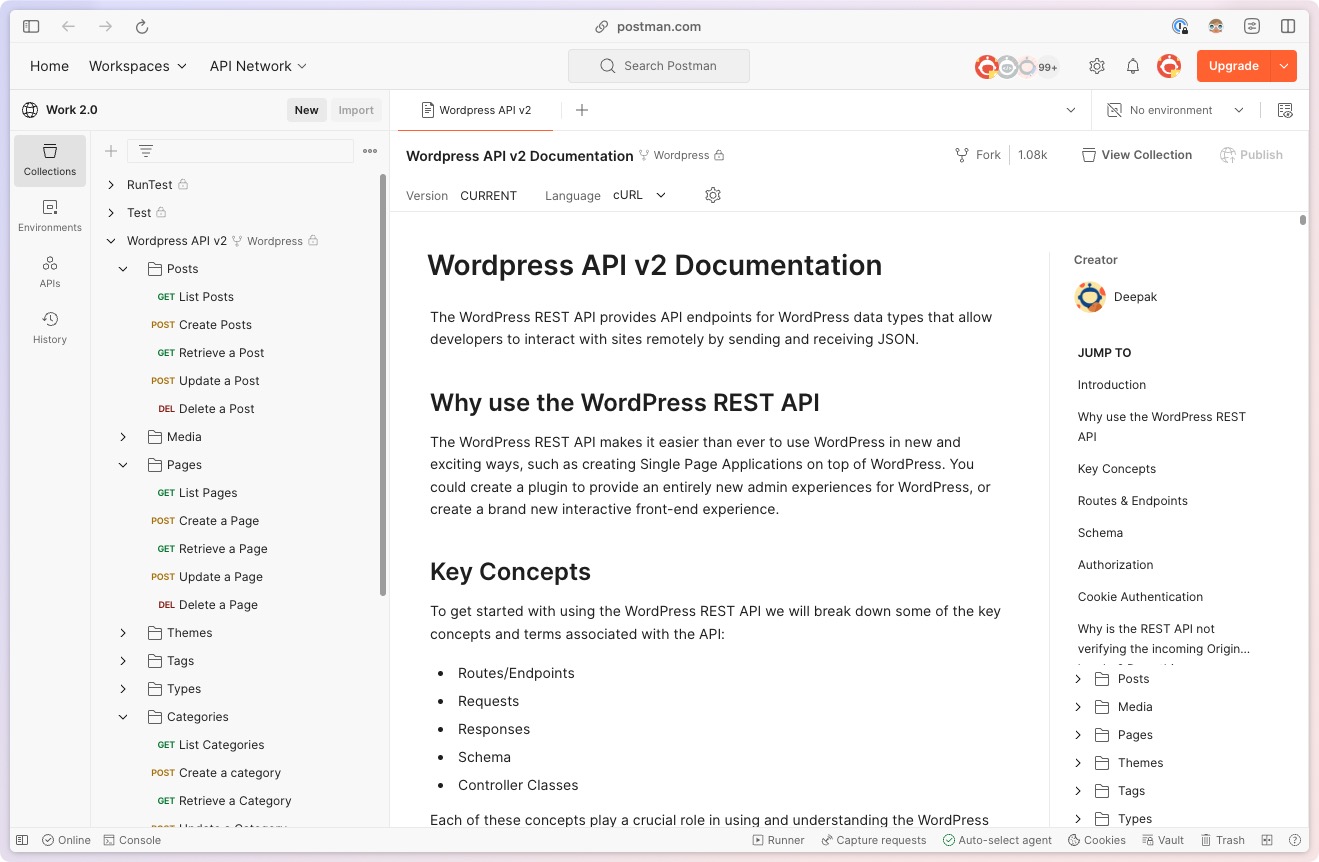The width and height of the screenshot is (1319, 862).
Task: Open the History sidebar panel
Action: (49, 328)
